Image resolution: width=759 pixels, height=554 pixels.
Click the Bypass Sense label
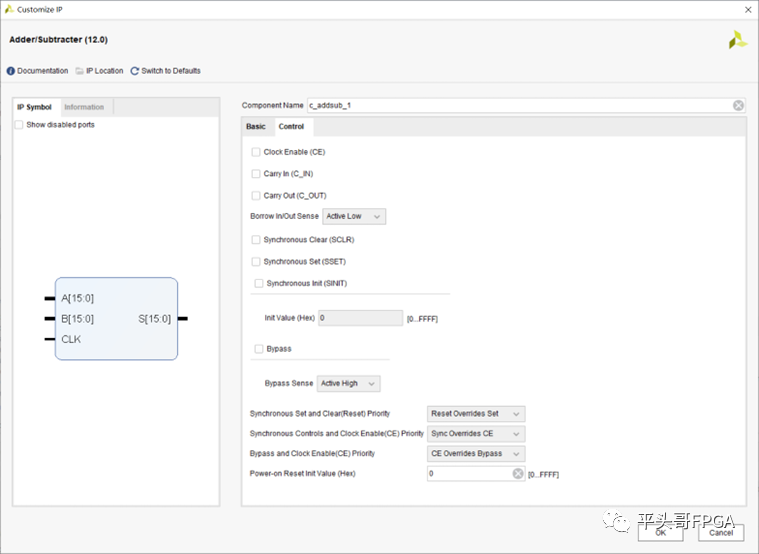[x=289, y=383]
